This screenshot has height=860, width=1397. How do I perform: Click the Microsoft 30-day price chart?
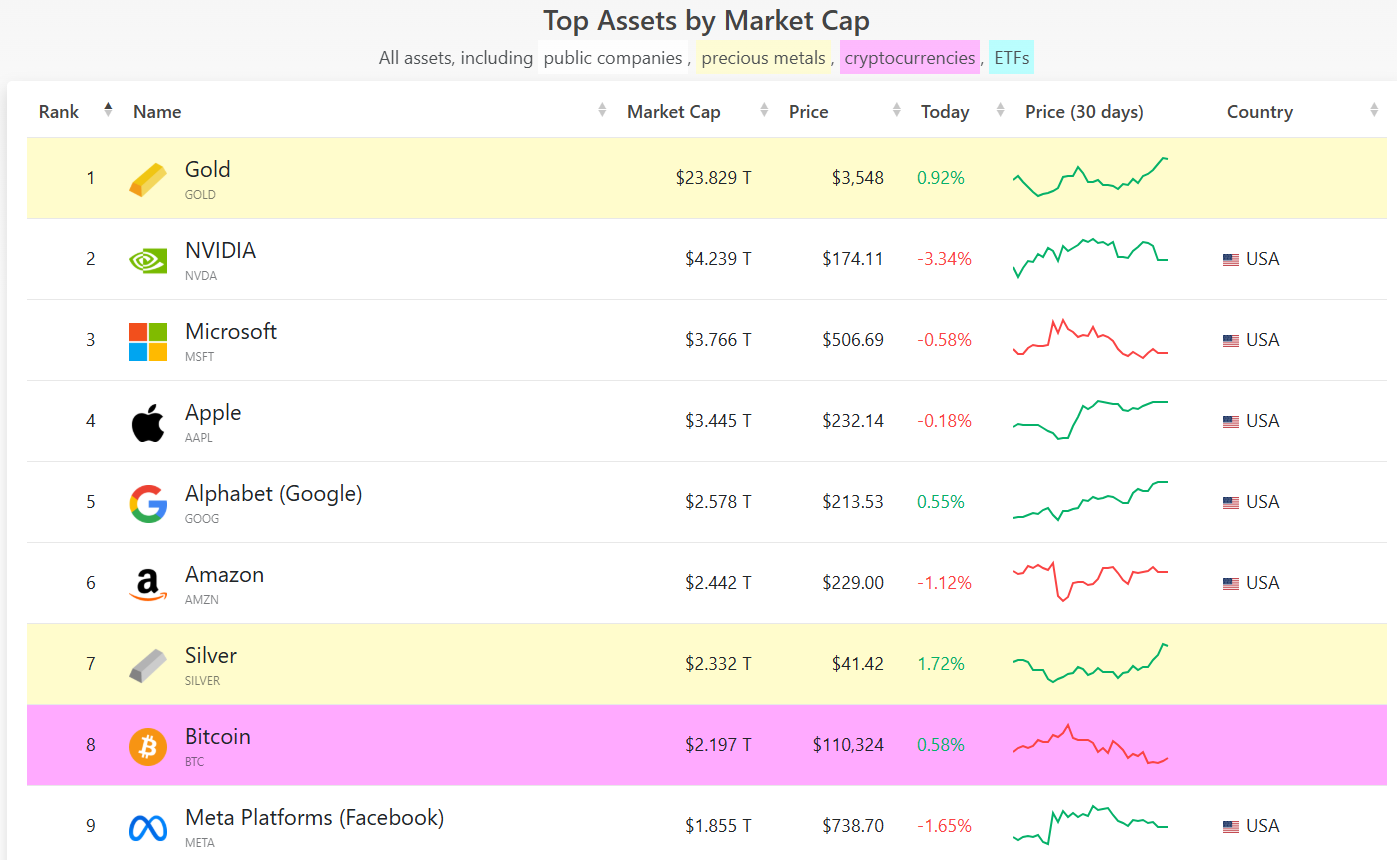pos(1090,339)
